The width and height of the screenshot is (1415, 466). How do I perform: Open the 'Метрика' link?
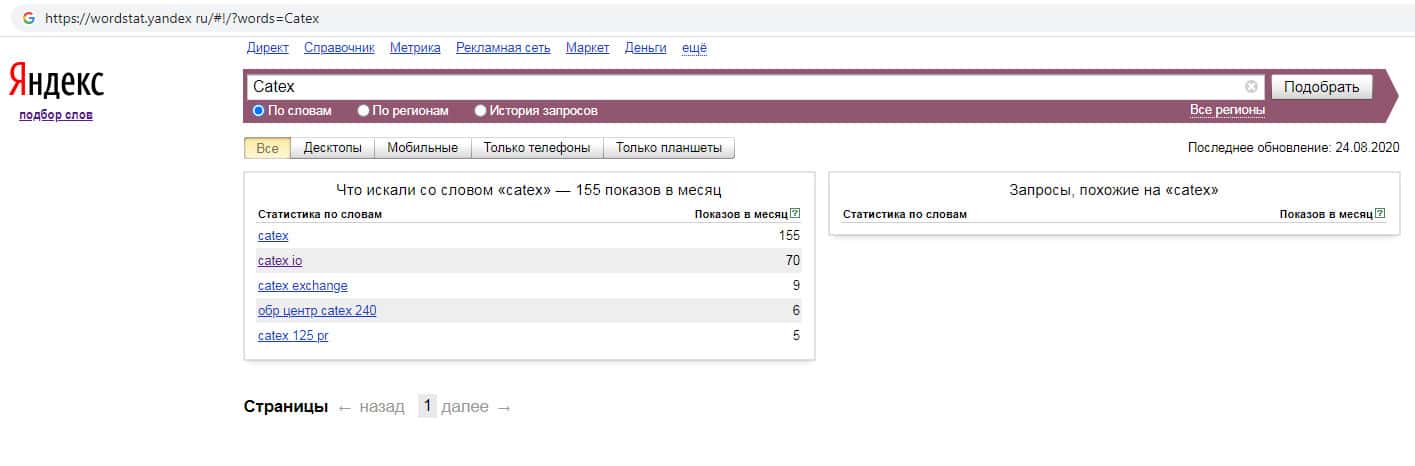(415, 48)
